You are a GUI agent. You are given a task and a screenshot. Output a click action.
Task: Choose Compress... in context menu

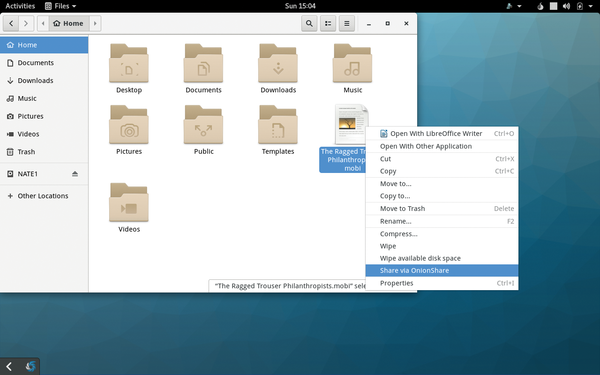[x=442, y=234]
